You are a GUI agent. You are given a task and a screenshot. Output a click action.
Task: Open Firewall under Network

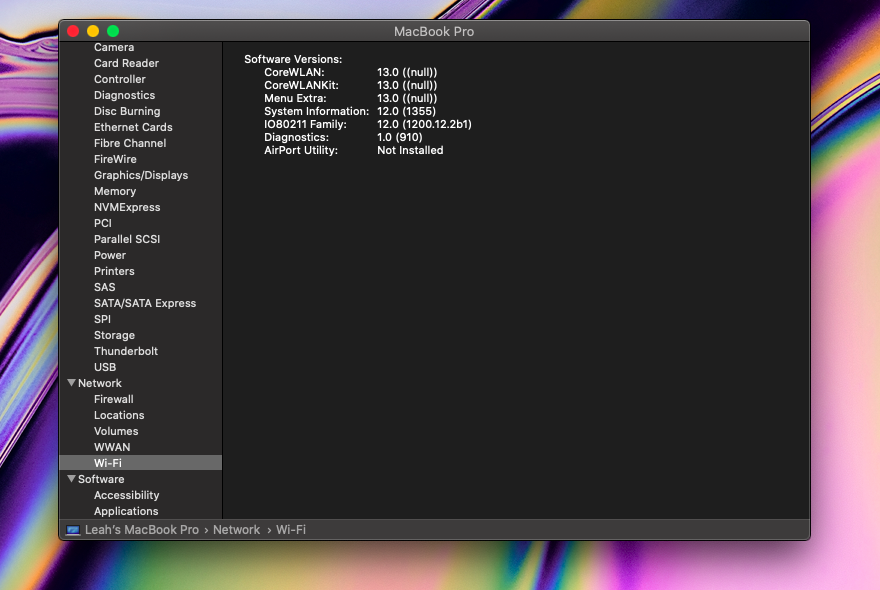pos(113,399)
